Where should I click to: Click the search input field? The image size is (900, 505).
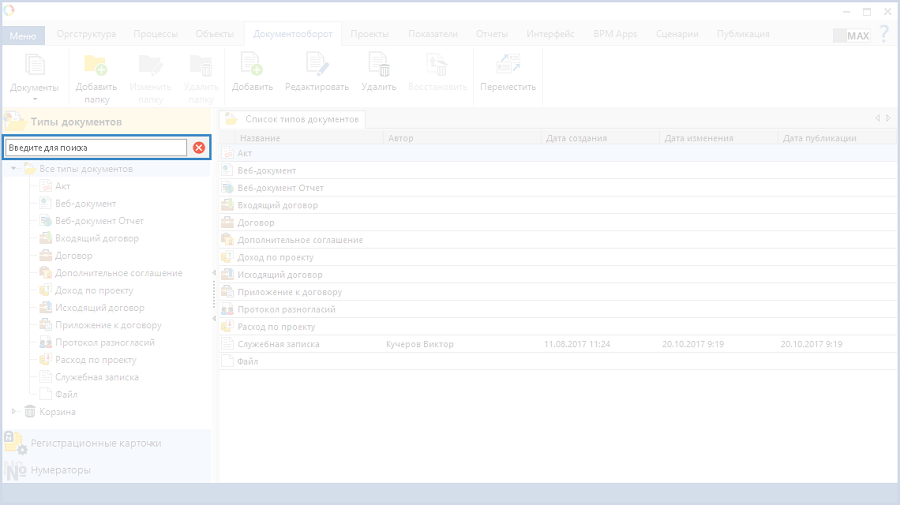(x=96, y=148)
